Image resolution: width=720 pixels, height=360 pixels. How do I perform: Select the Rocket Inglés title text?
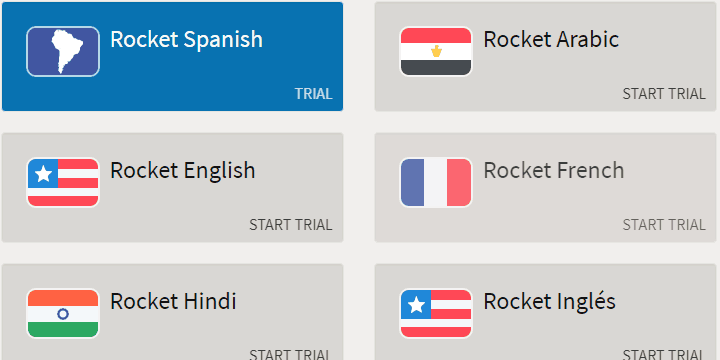click(x=549, y=302)
